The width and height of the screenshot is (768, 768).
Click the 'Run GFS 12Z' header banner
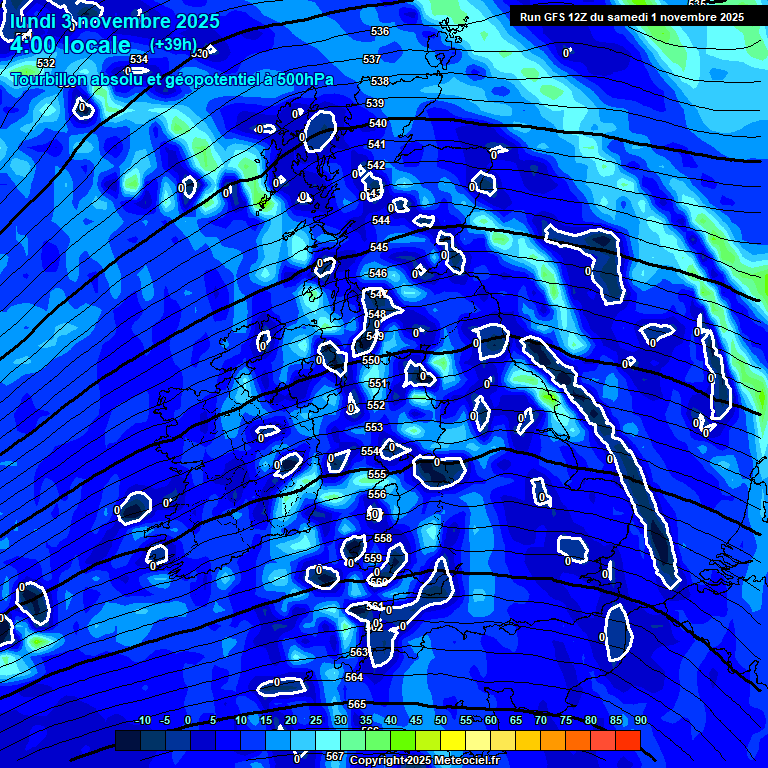click(631, 17)
